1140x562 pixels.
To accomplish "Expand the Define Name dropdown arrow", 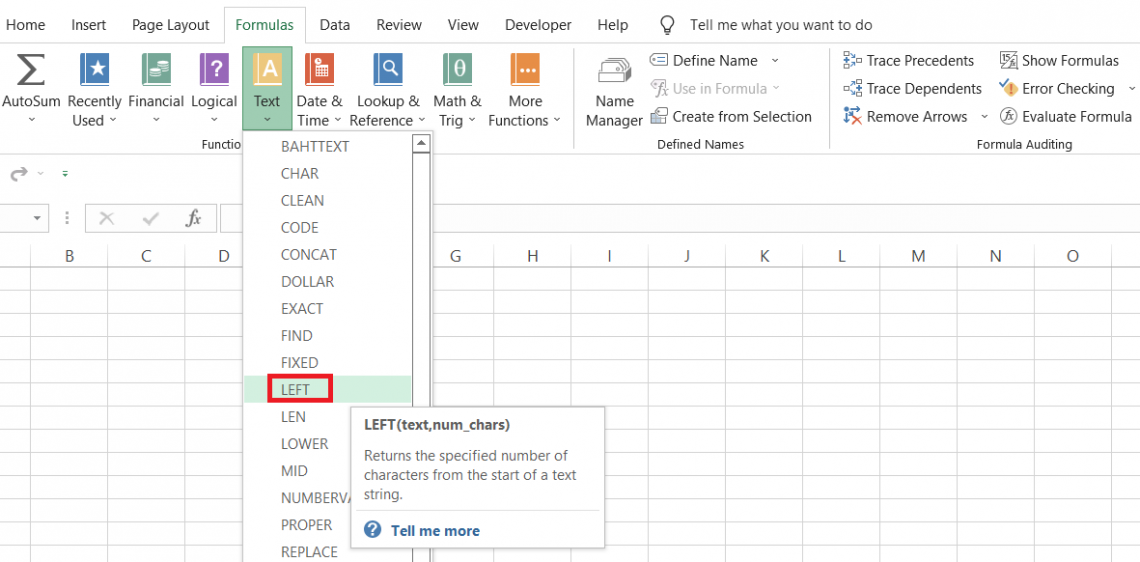I will 775,61.
